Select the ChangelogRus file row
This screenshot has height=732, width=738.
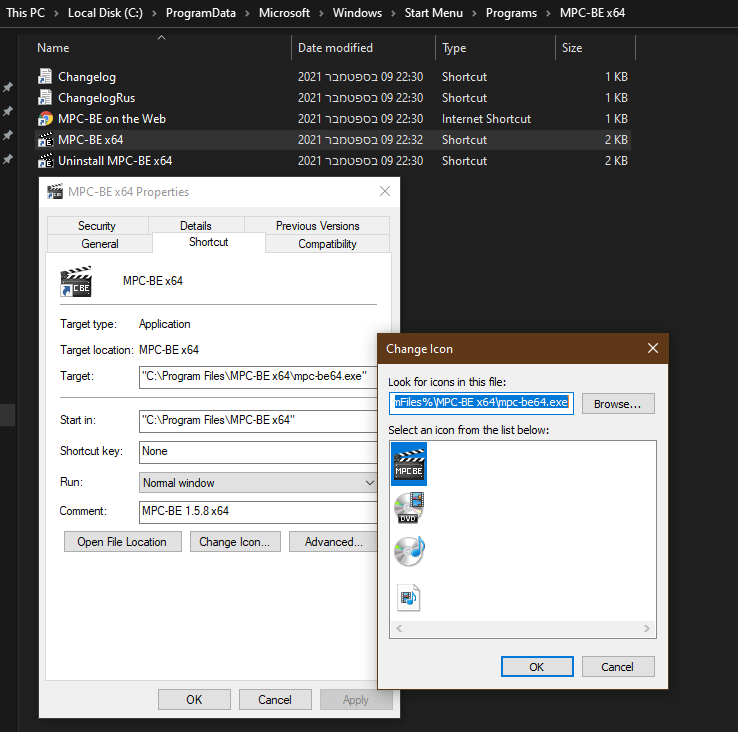(x=333, y=98)
